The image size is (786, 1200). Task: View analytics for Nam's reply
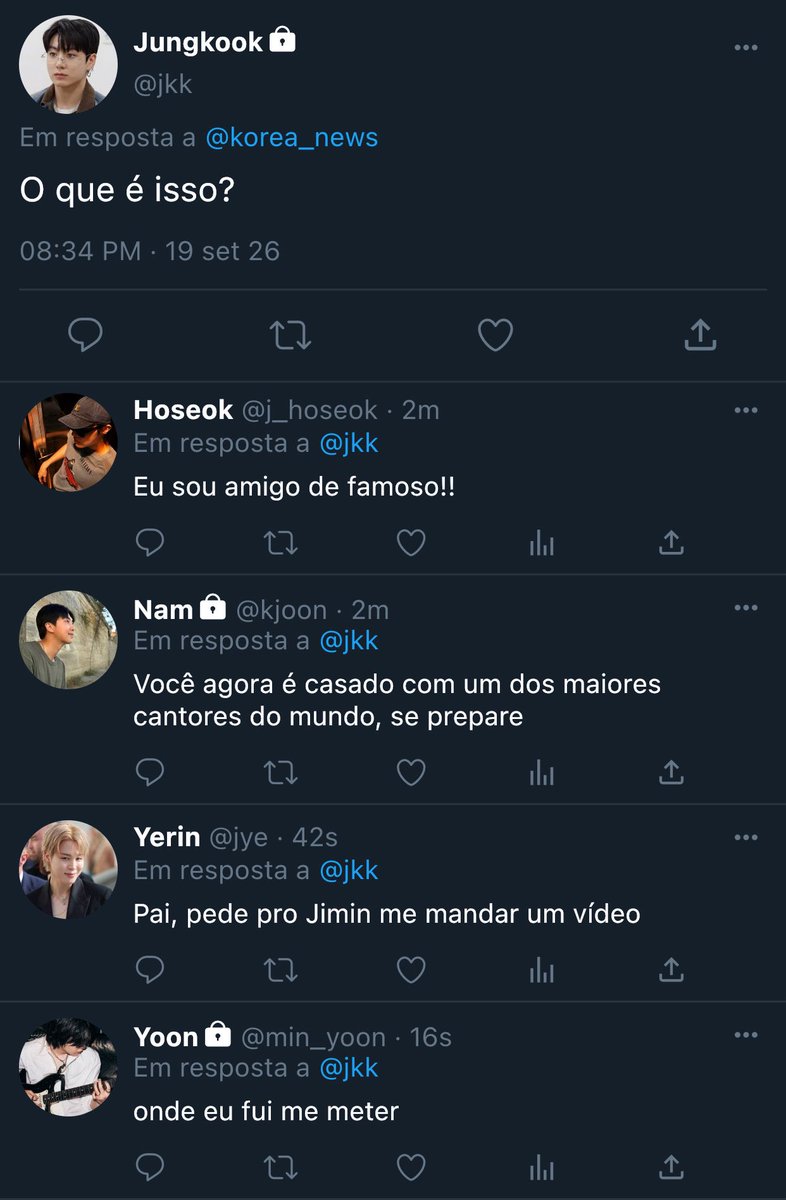[x=541, y=772]
